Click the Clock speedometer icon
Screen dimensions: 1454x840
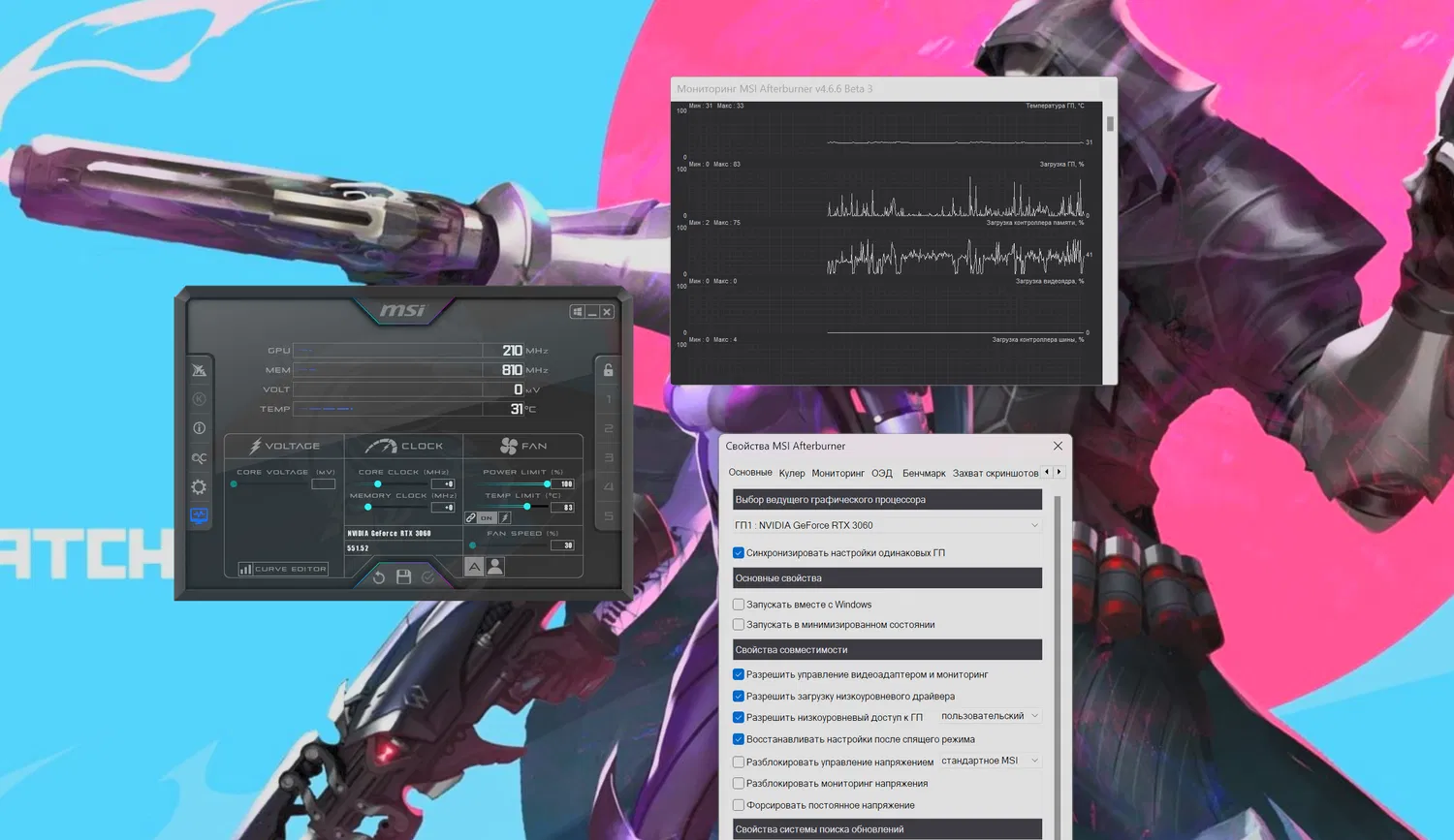381,446
